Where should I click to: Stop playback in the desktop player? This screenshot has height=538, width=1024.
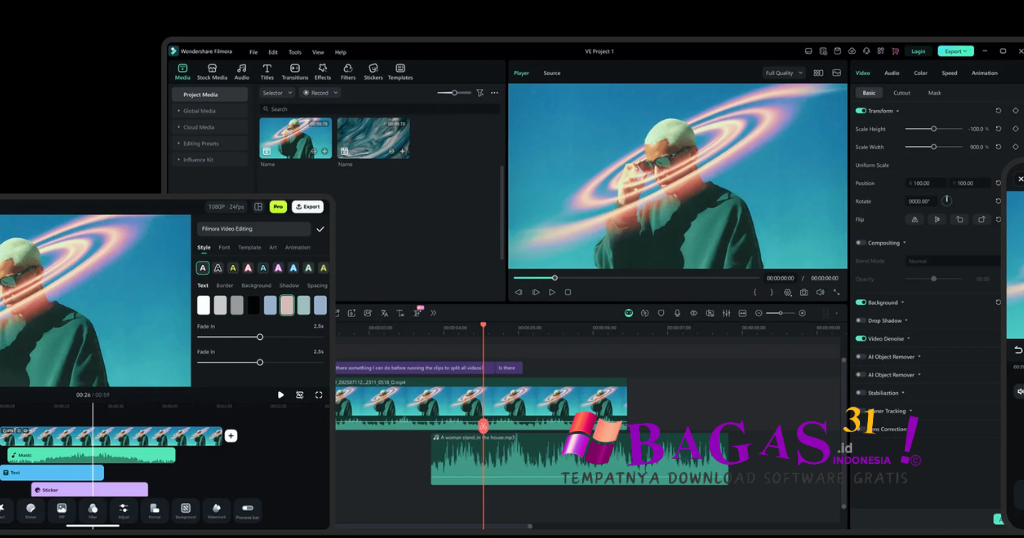[x=568, y=293]
